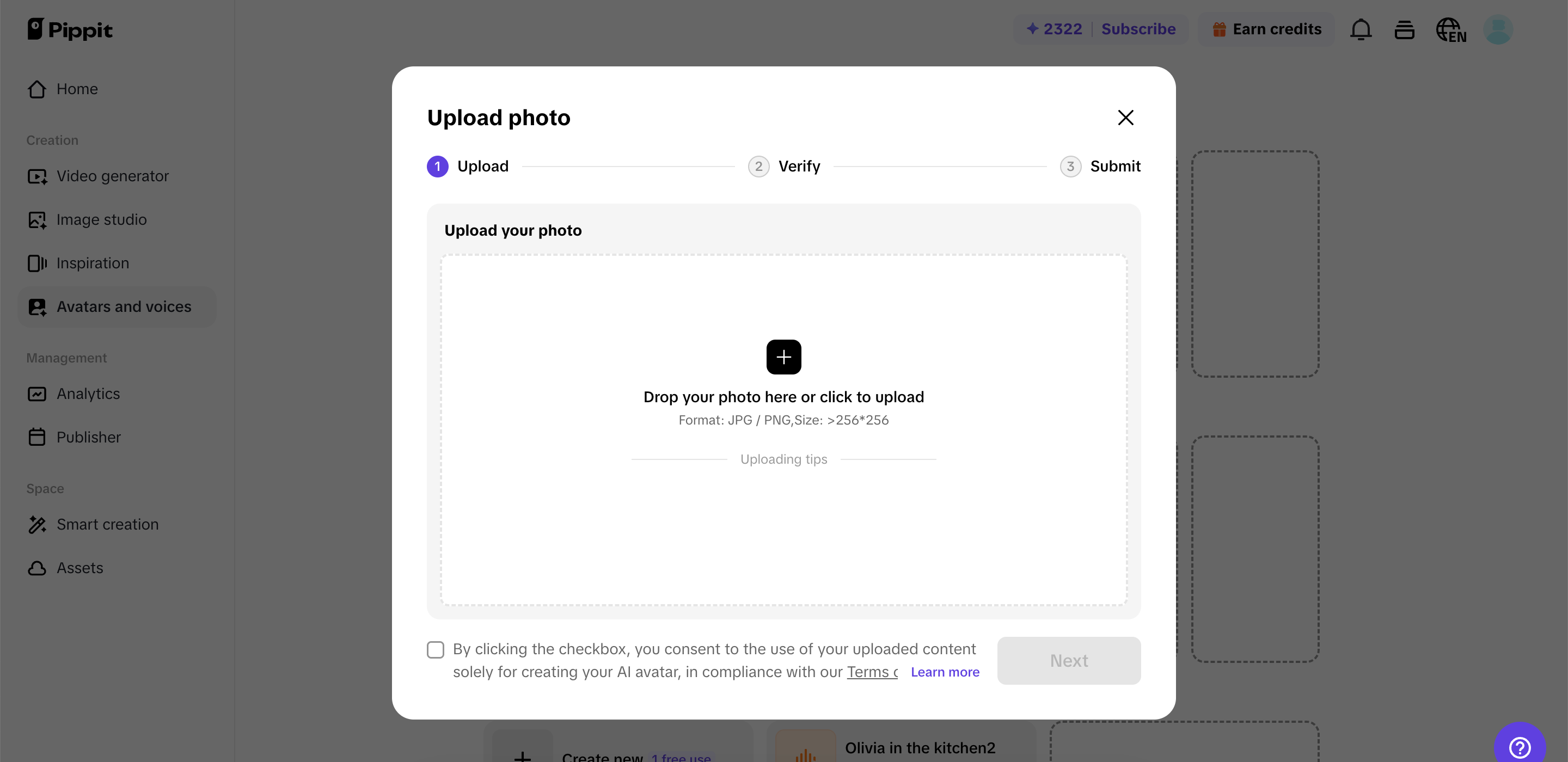
Task: Open Smart creation in sidebar
Action: [x=107, y=525]
